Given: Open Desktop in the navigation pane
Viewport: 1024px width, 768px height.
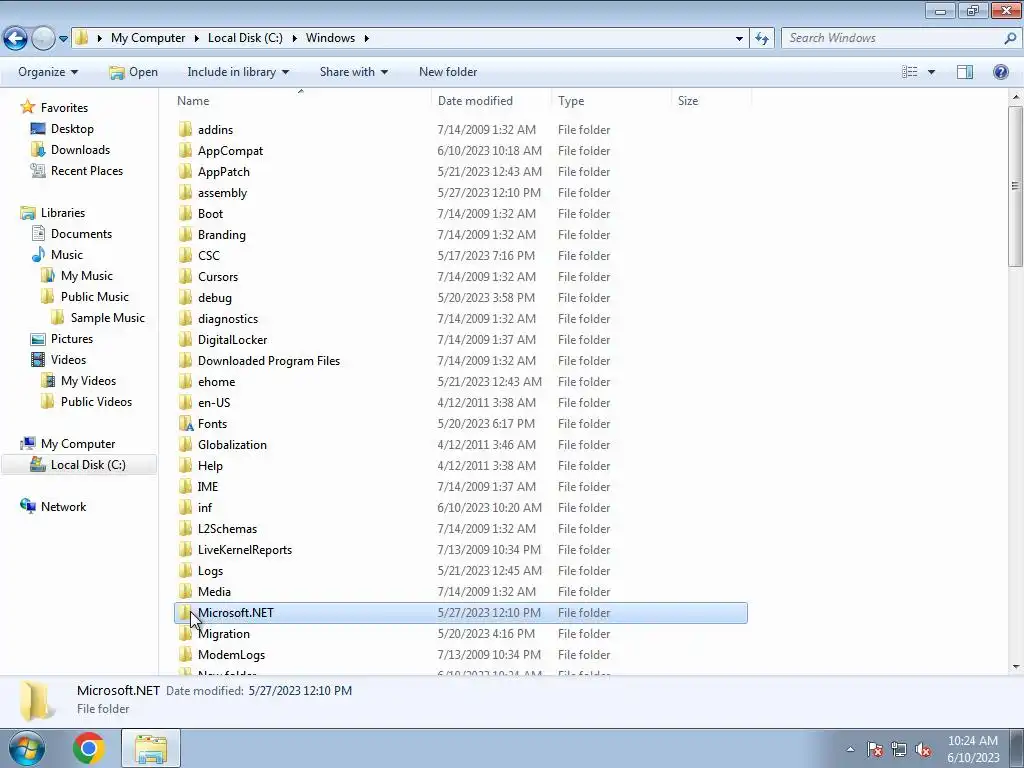Looking at the screenshot, I should [72, 129].
